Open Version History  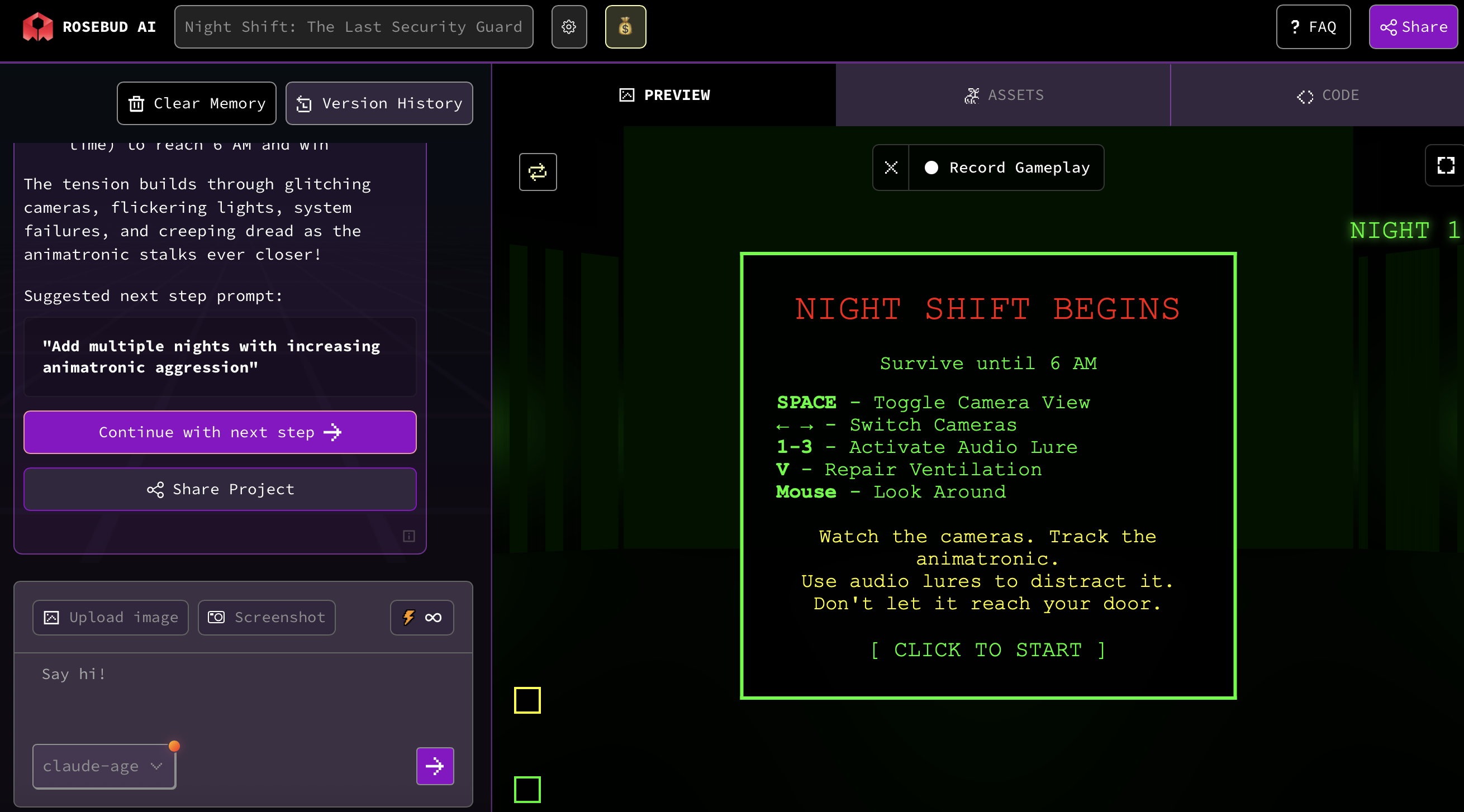(x=379, y=103)
